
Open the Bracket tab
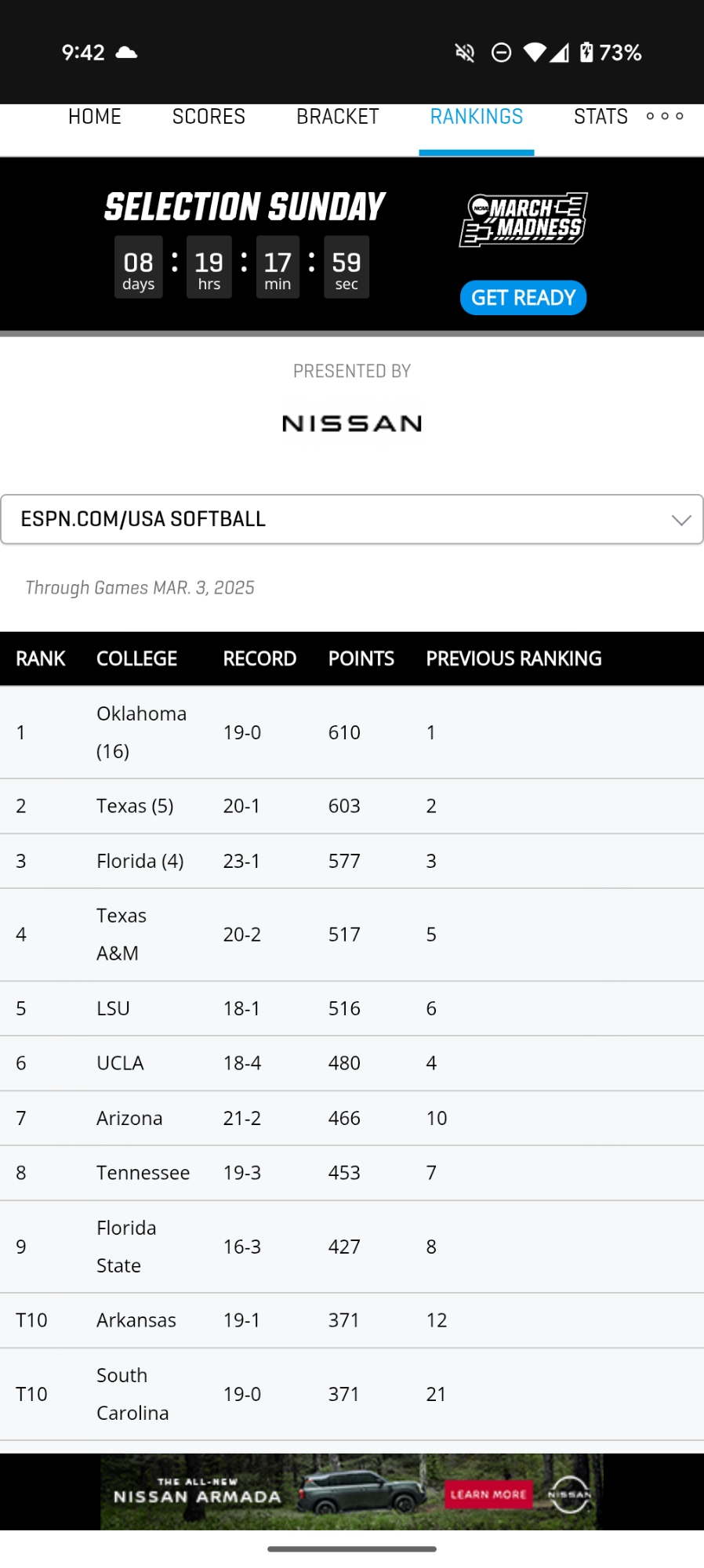pyautogui.click(x=337, y=117)
